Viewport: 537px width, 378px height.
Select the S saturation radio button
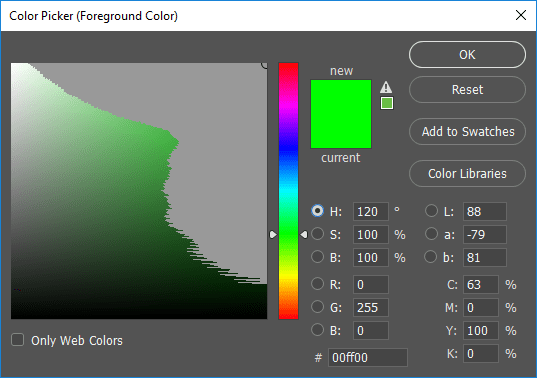coord(317,234)
